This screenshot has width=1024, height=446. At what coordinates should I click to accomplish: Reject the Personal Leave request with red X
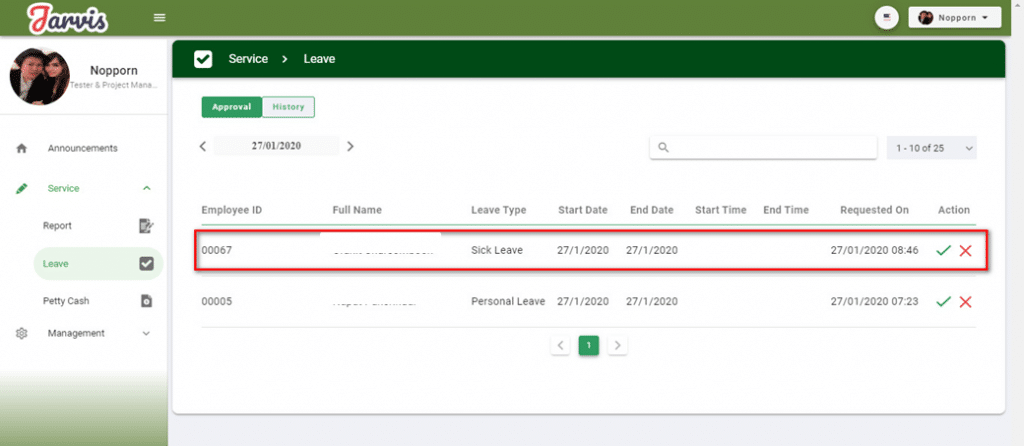[965, 301]
